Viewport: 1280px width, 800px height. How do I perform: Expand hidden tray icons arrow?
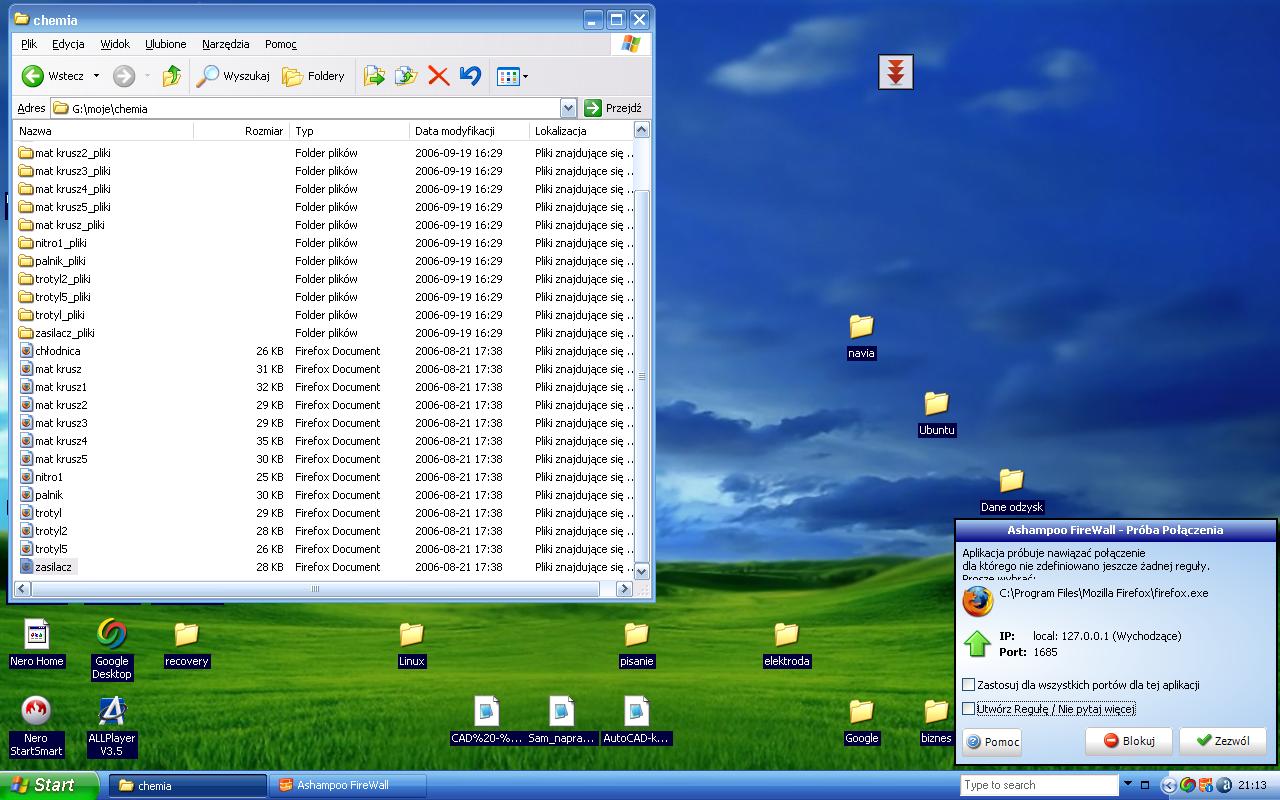[x=1169, y=785]
